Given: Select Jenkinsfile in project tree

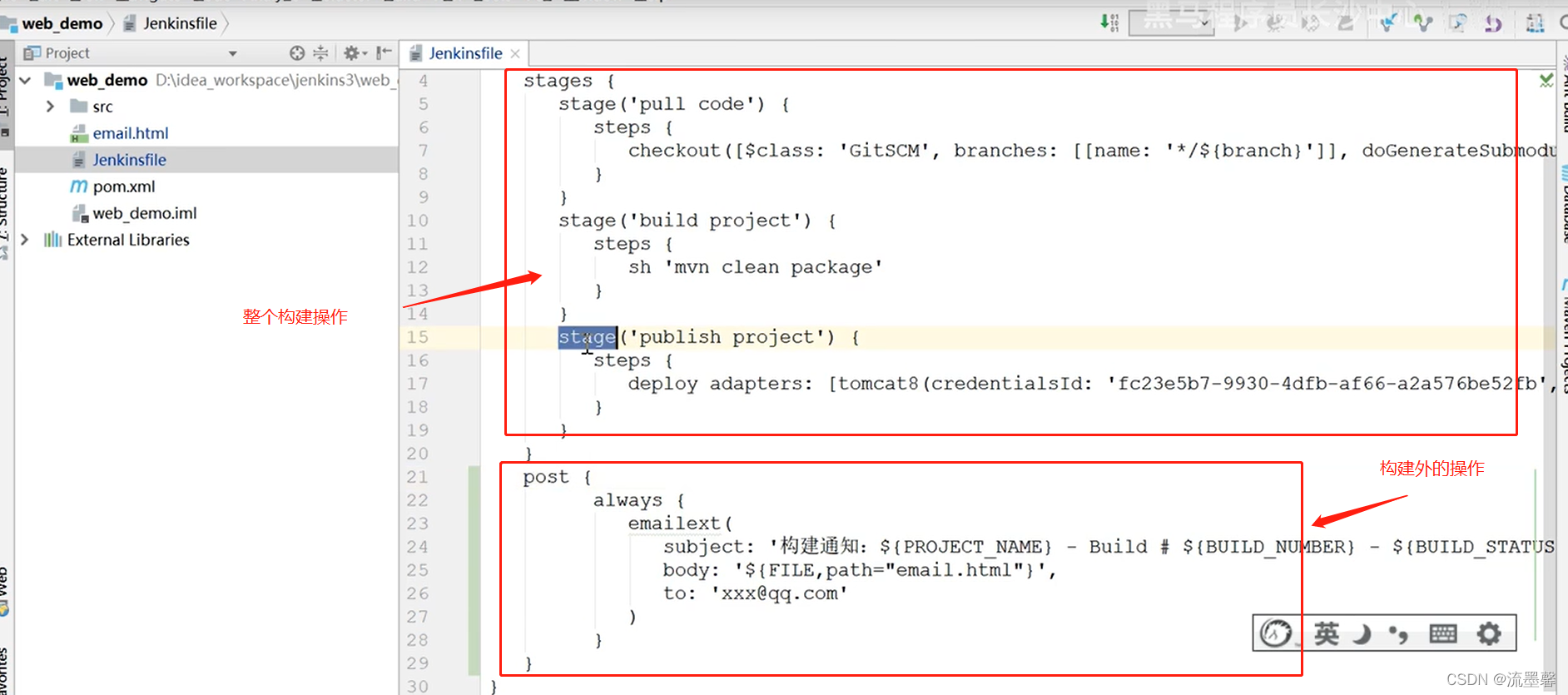Looking at the screenshot, I should 129,160.
